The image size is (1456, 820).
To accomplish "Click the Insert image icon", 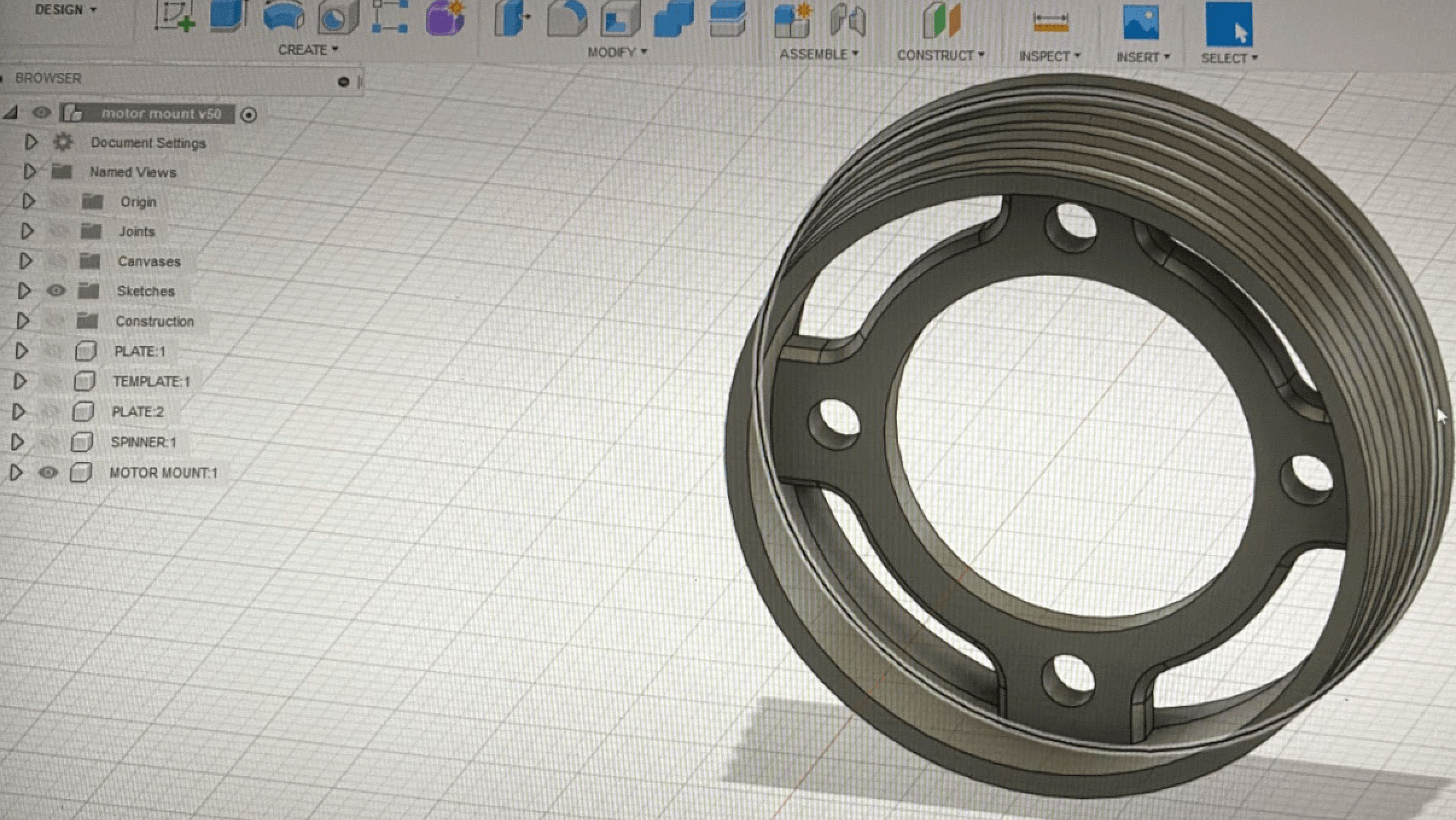I will pos(1140,23).
